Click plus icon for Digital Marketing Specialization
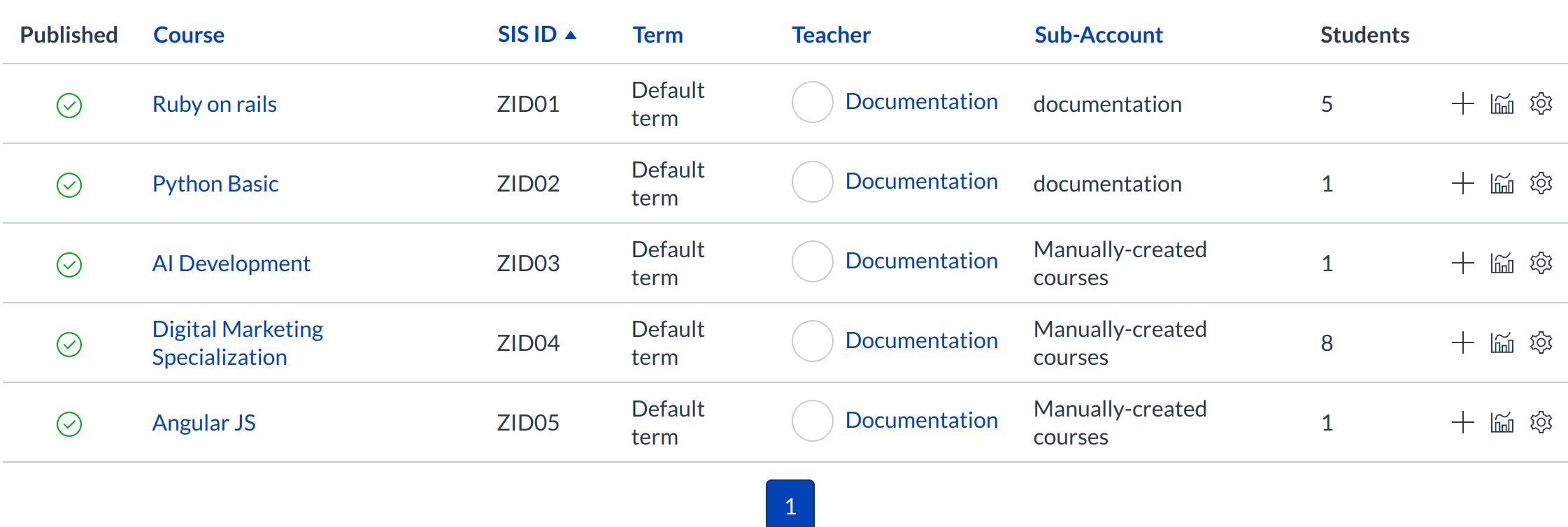 coord(1462,343)
